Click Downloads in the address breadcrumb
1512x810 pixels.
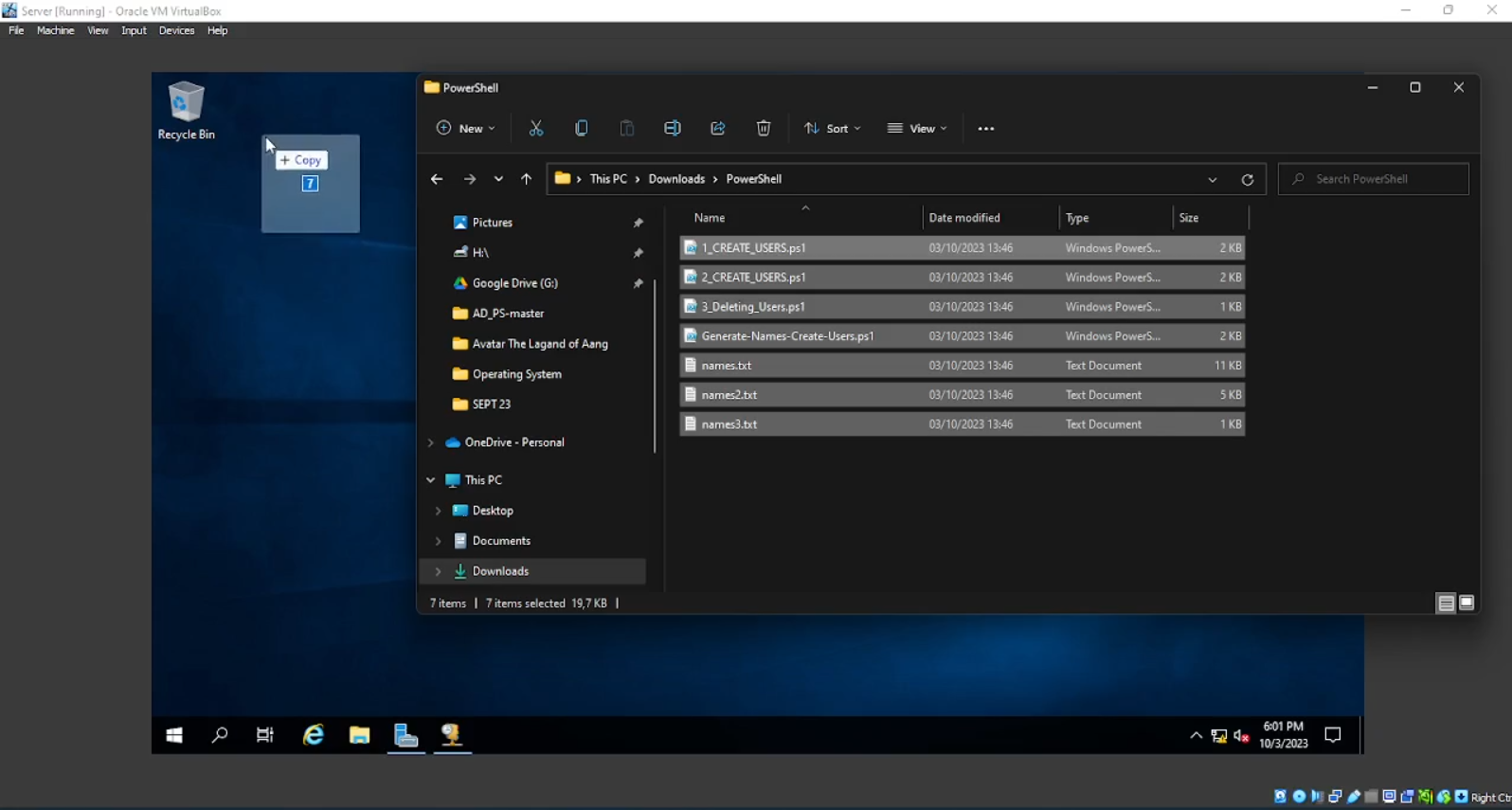(676, 179)
